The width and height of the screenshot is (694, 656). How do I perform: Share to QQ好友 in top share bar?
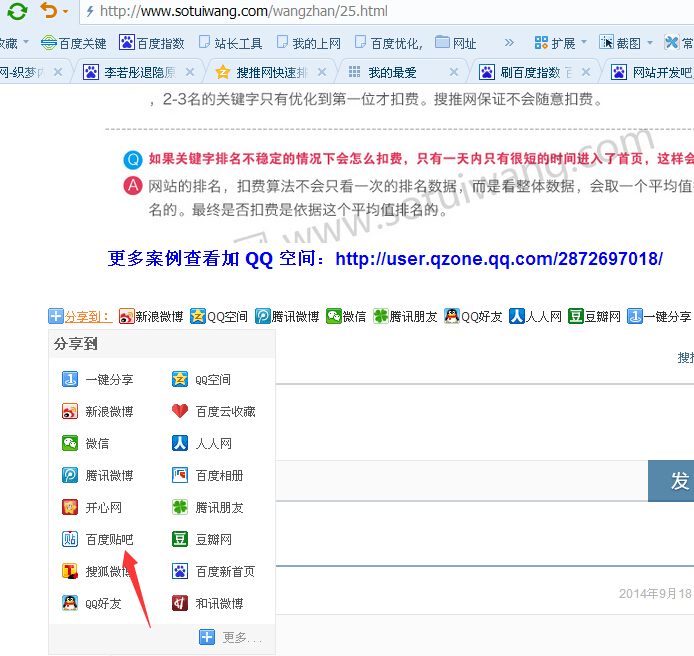click(473, 316)
